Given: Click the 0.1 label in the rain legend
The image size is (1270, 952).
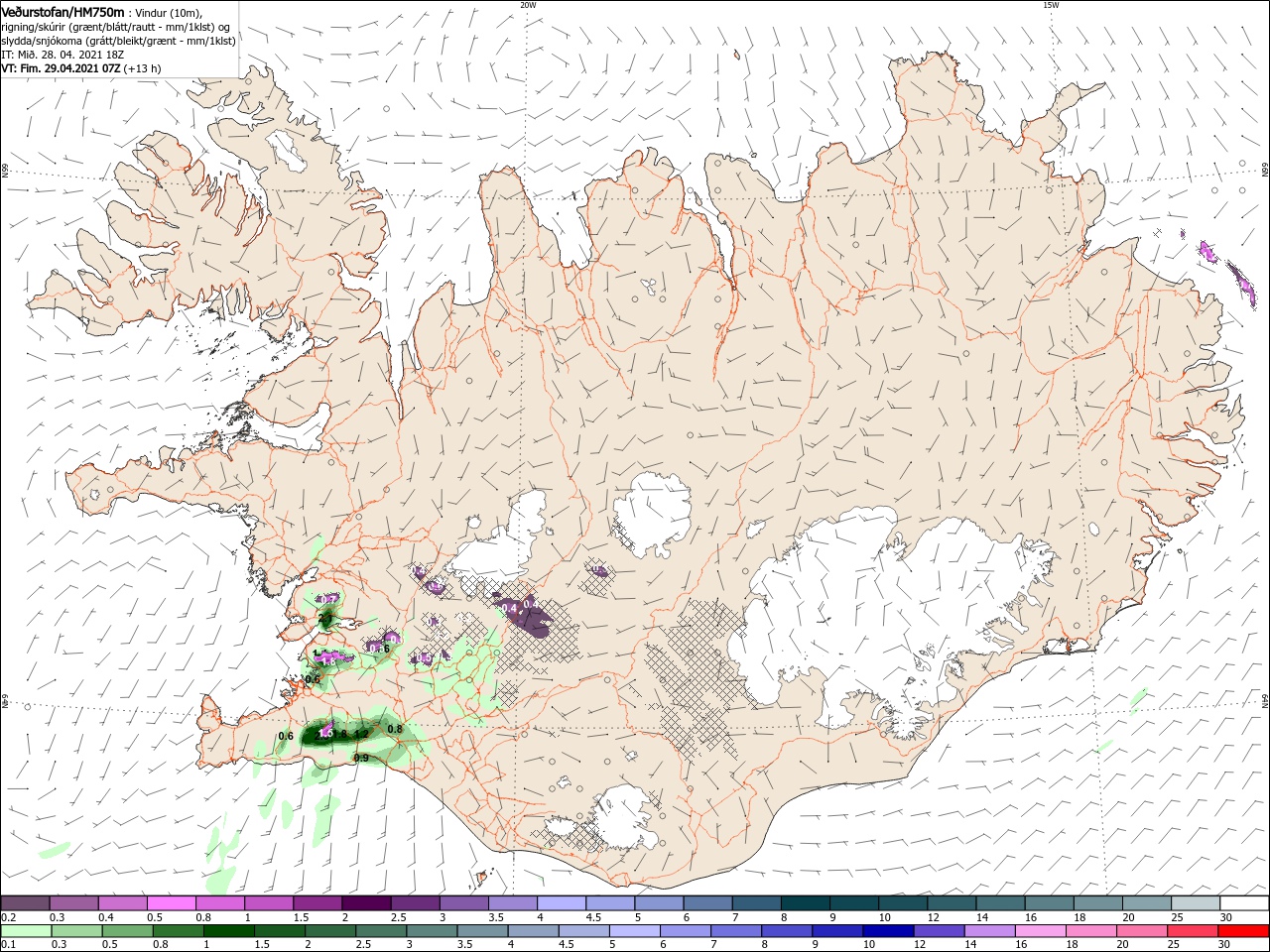Looking at the screenshot, I should coord(6,944).
